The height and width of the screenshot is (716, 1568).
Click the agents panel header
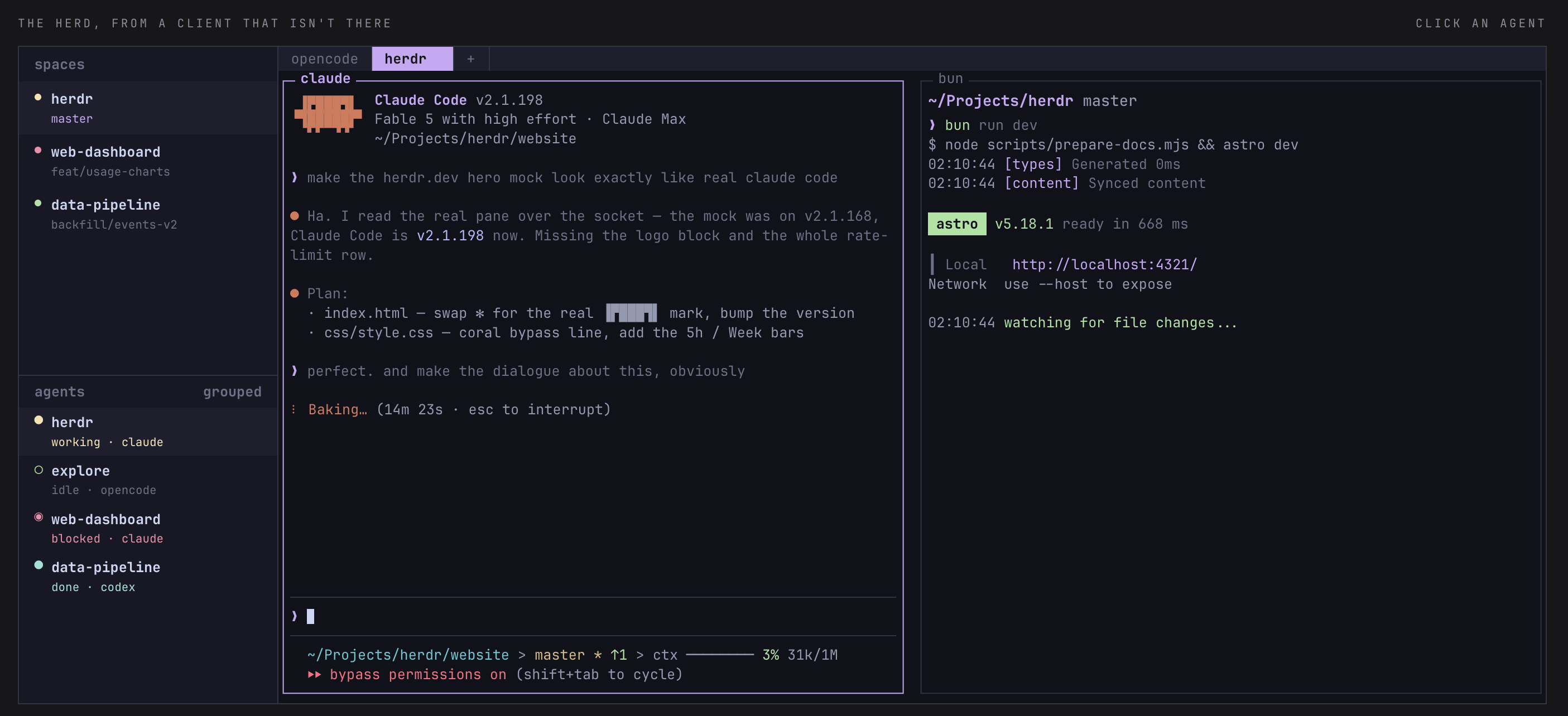(60, 392)
